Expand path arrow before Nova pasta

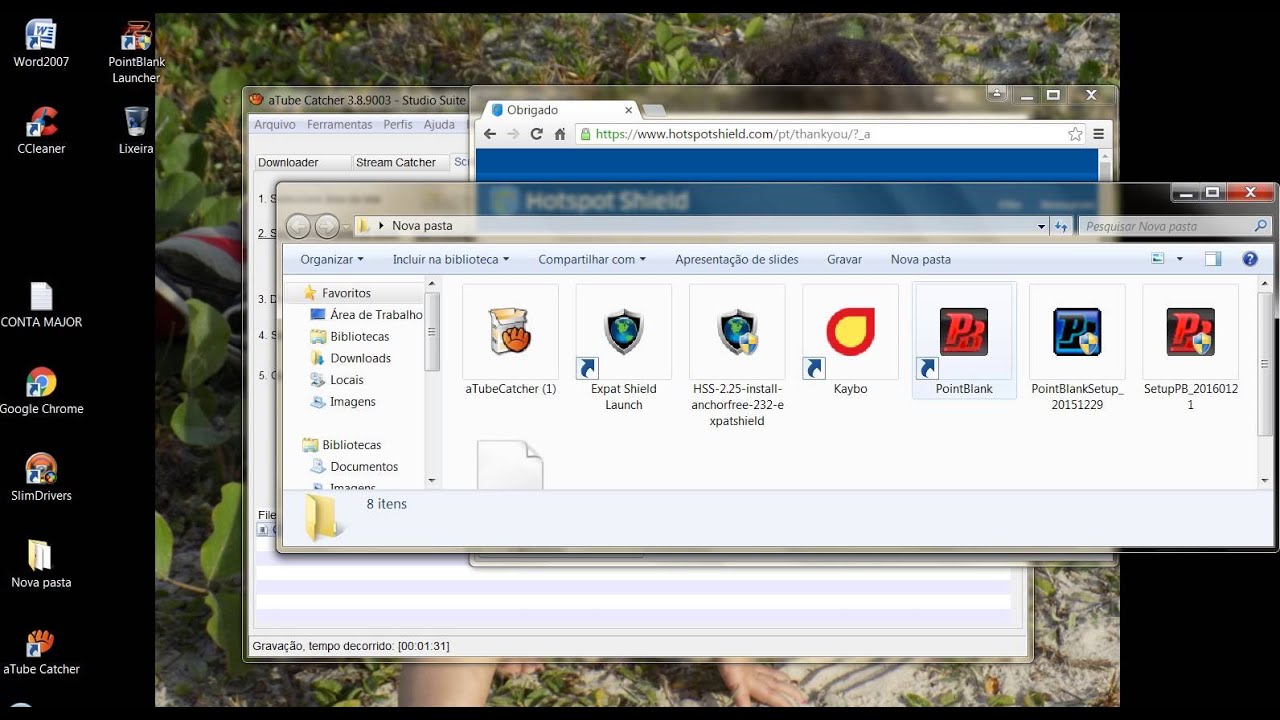[x=381, y=226]
